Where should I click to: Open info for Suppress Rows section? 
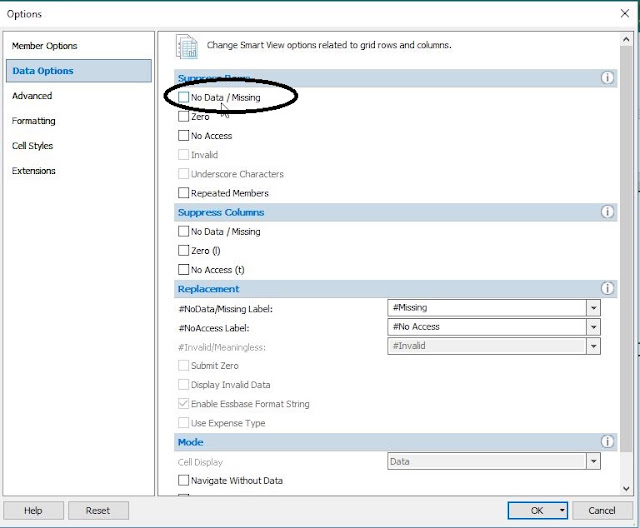point(607,78)
